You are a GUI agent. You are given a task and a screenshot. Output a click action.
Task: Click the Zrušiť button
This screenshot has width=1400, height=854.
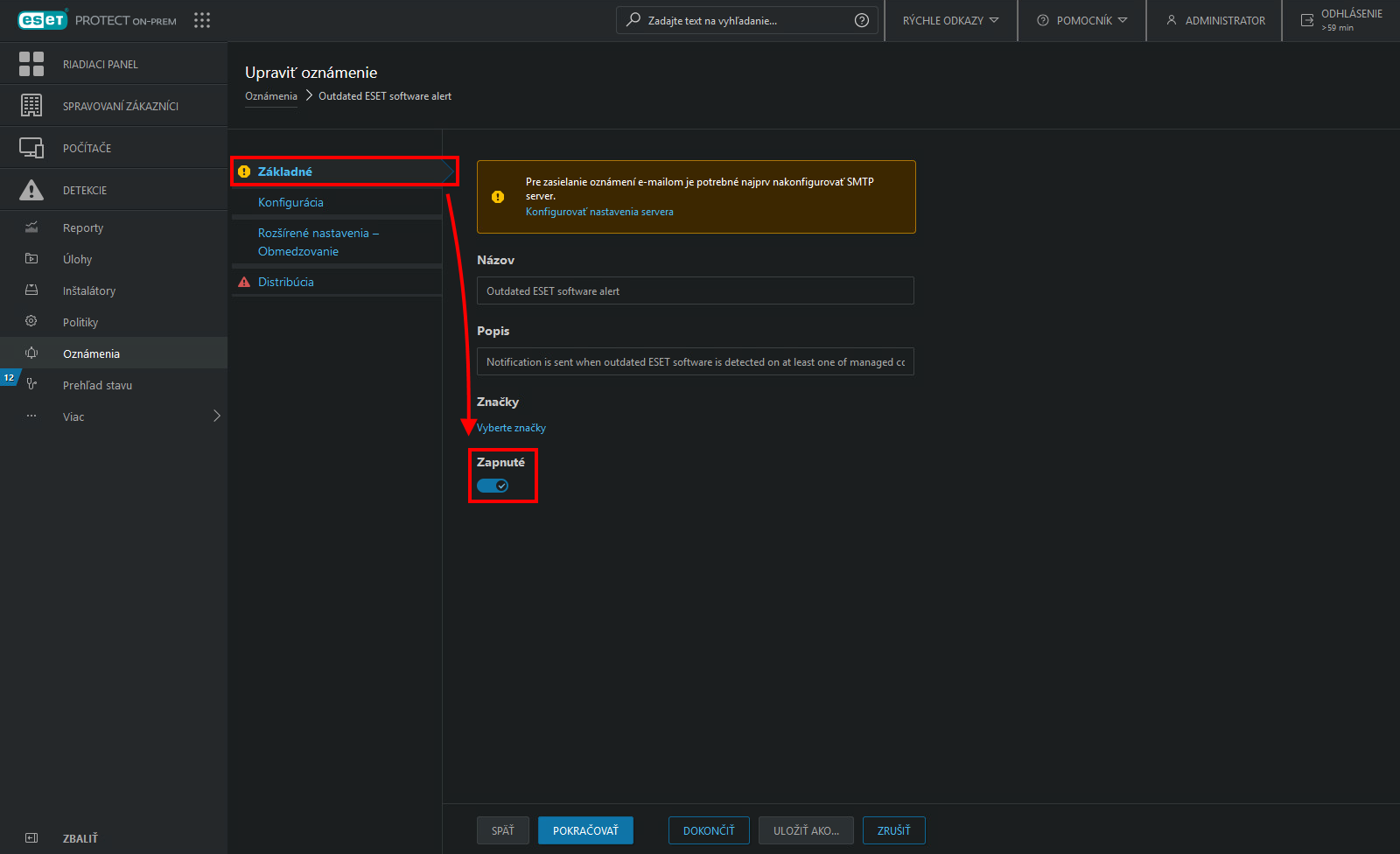coord(894,830)
